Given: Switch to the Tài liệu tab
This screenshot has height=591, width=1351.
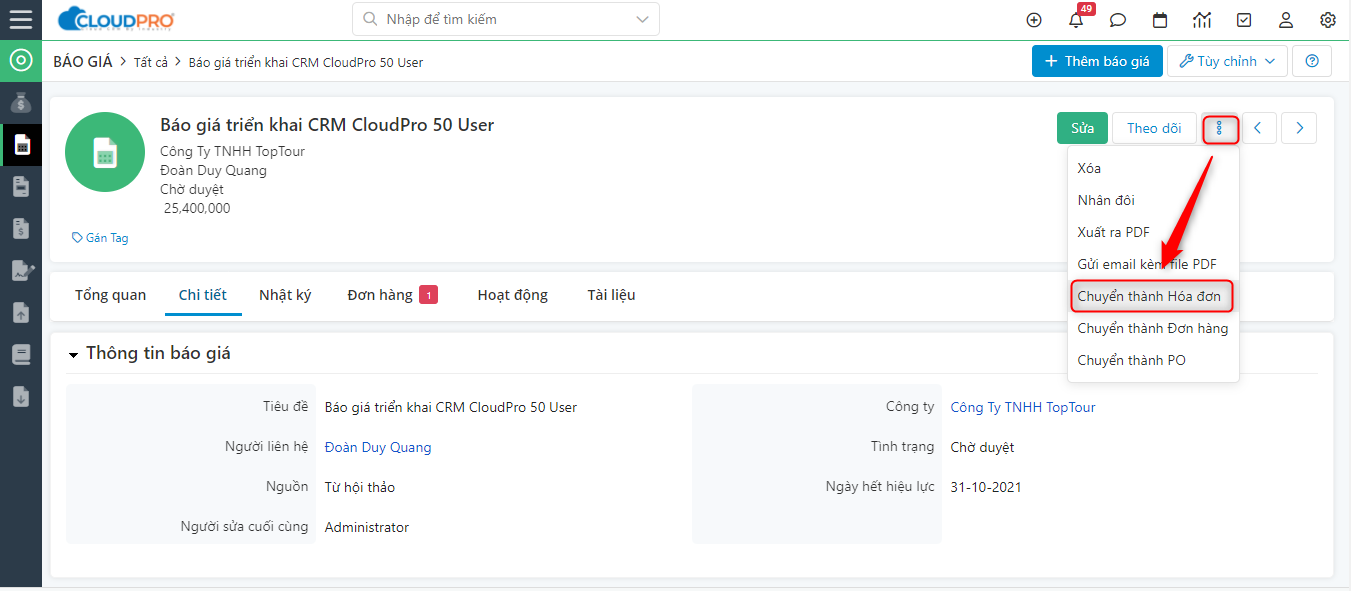Looking at the screenshot, I should (x=611, y=295).
